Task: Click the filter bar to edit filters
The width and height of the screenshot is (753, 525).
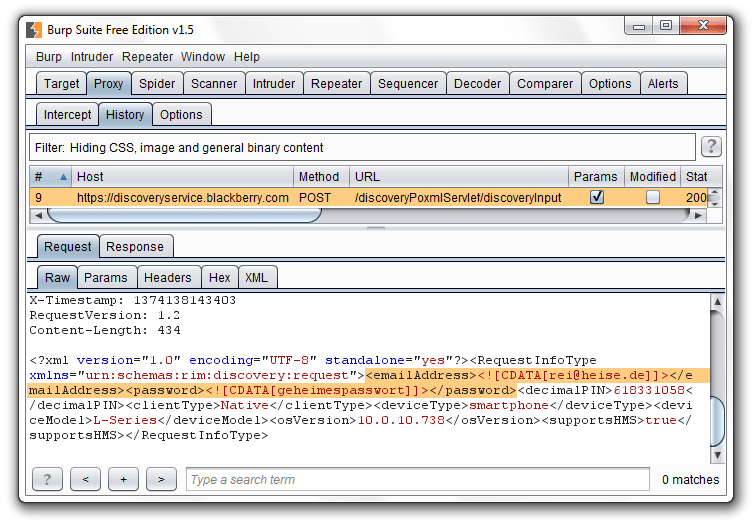Action: (362, 147)
